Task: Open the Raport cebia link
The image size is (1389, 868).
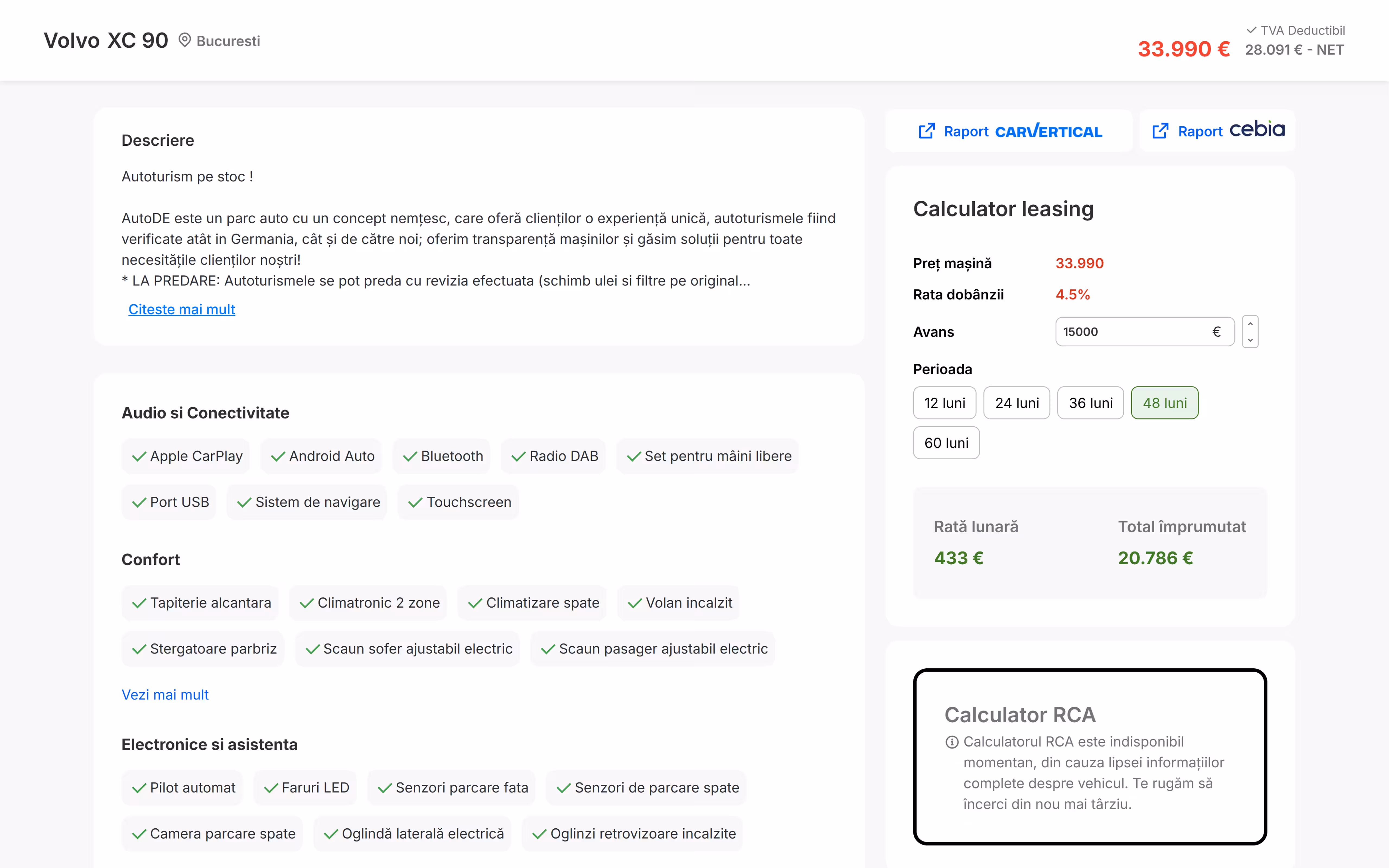Action: click(x=1217, y=132)
